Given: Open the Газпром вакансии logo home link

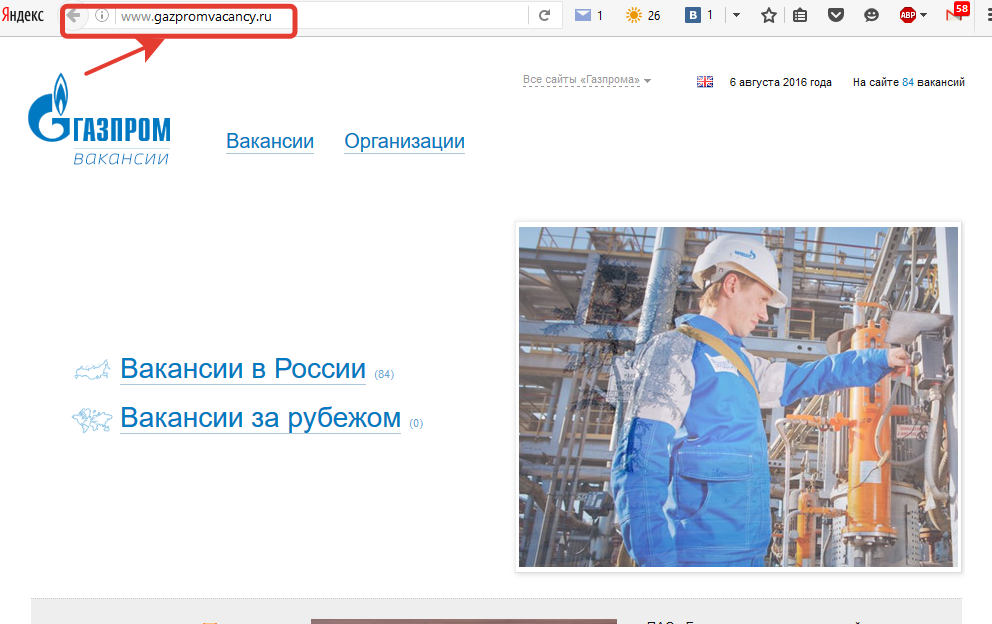Looking at the screenshot, I should click(99, 120).
